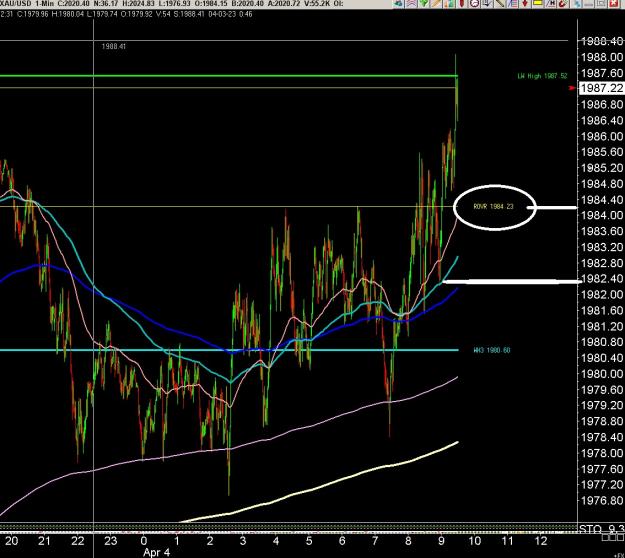The image size is (625, 558).
Task: Select the pencil drawing tool
Action: pos(436,3)
